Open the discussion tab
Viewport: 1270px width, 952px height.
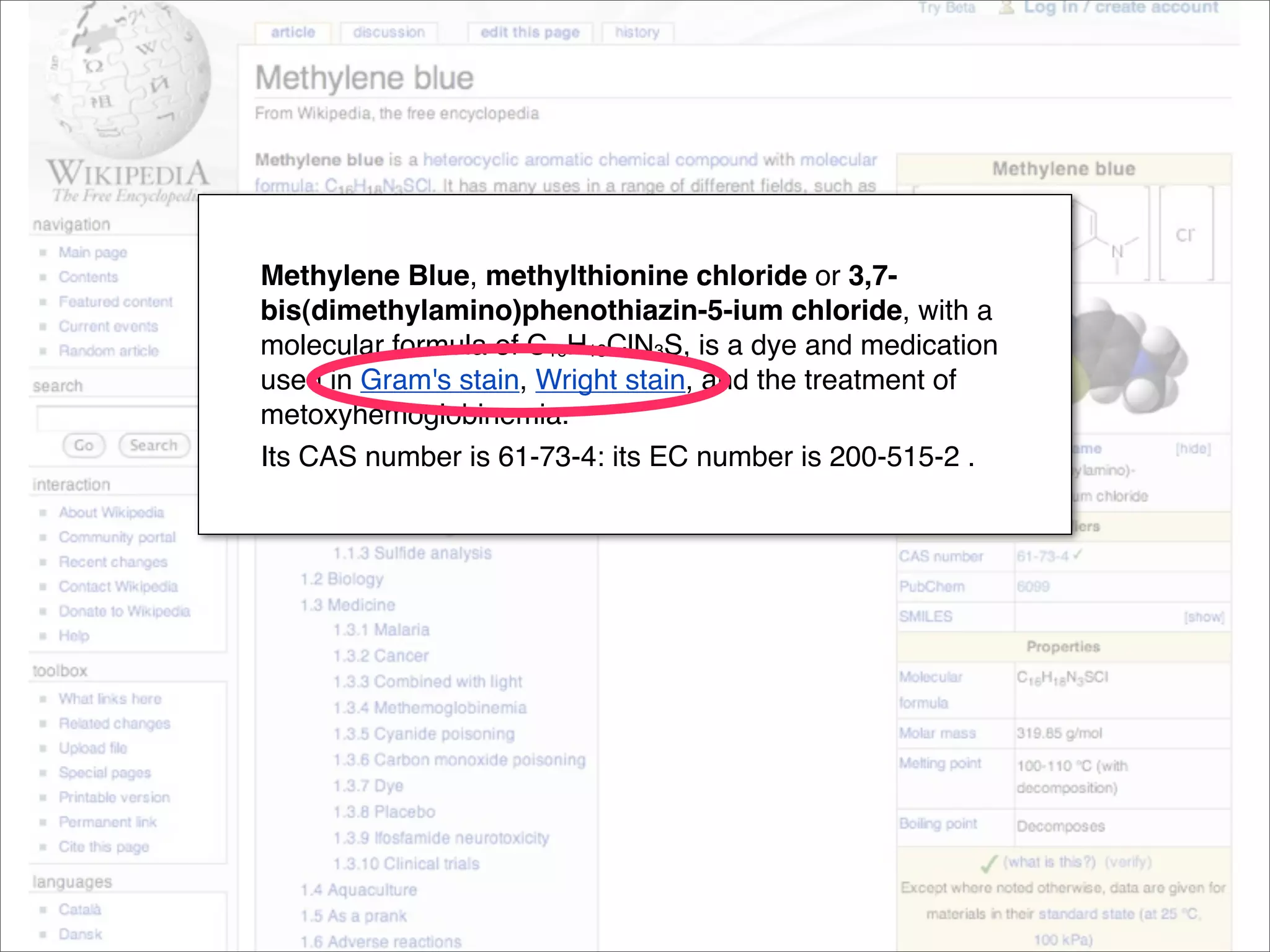tap(389, 32)
